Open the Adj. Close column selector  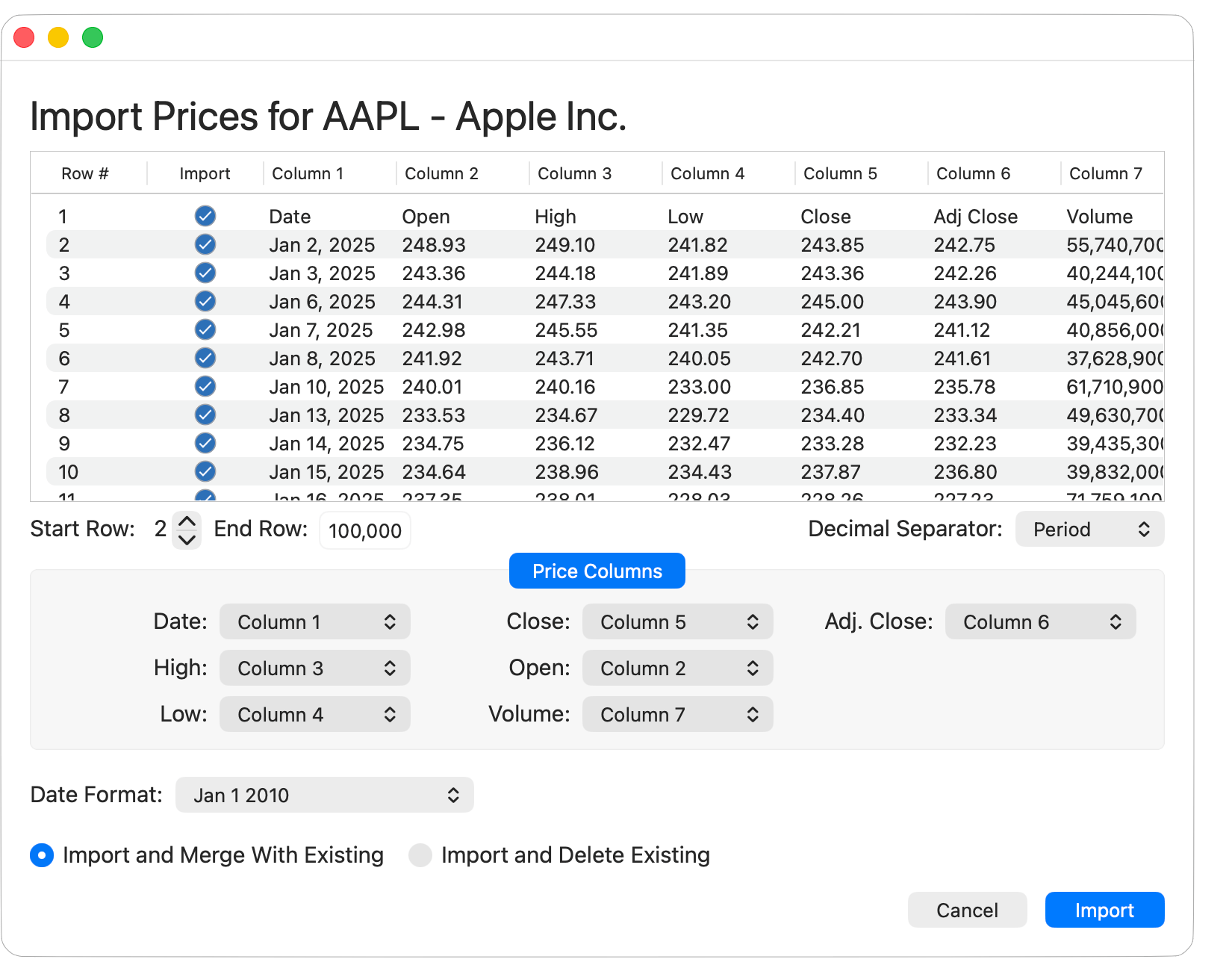click(1040, 621)
